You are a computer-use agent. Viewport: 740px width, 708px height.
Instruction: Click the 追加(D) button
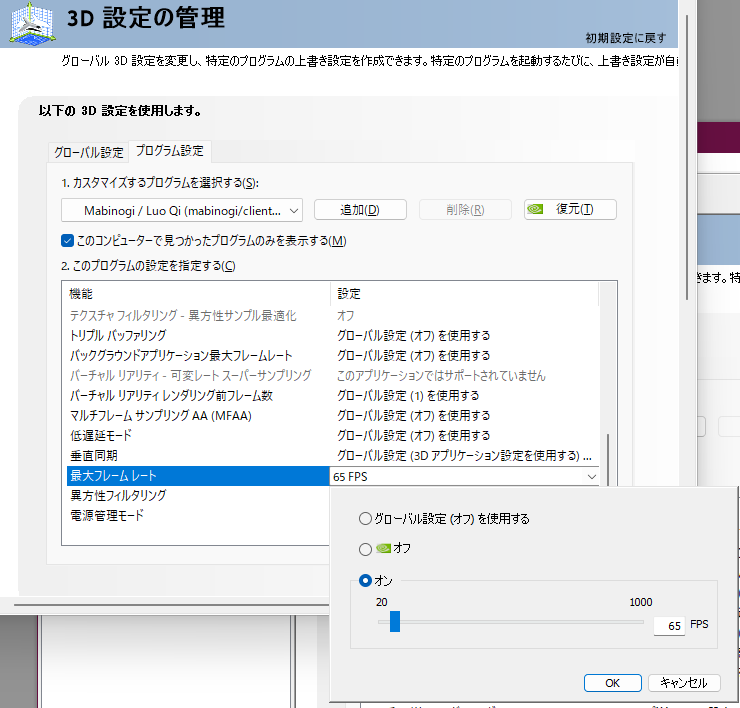360,210
